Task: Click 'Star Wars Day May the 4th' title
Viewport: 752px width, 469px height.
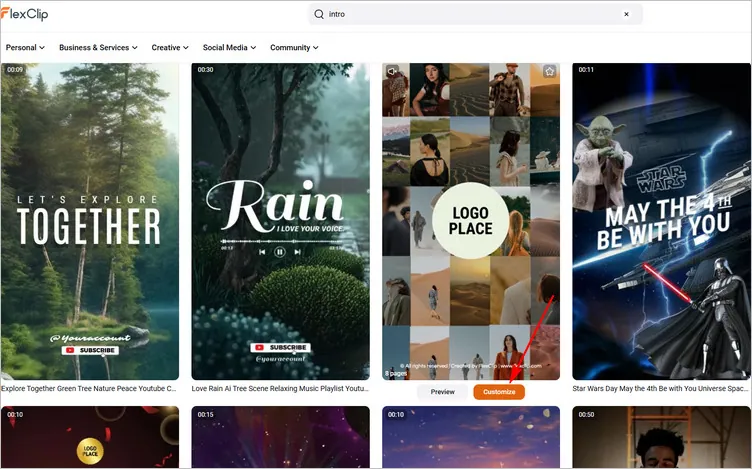Action: 660,388
